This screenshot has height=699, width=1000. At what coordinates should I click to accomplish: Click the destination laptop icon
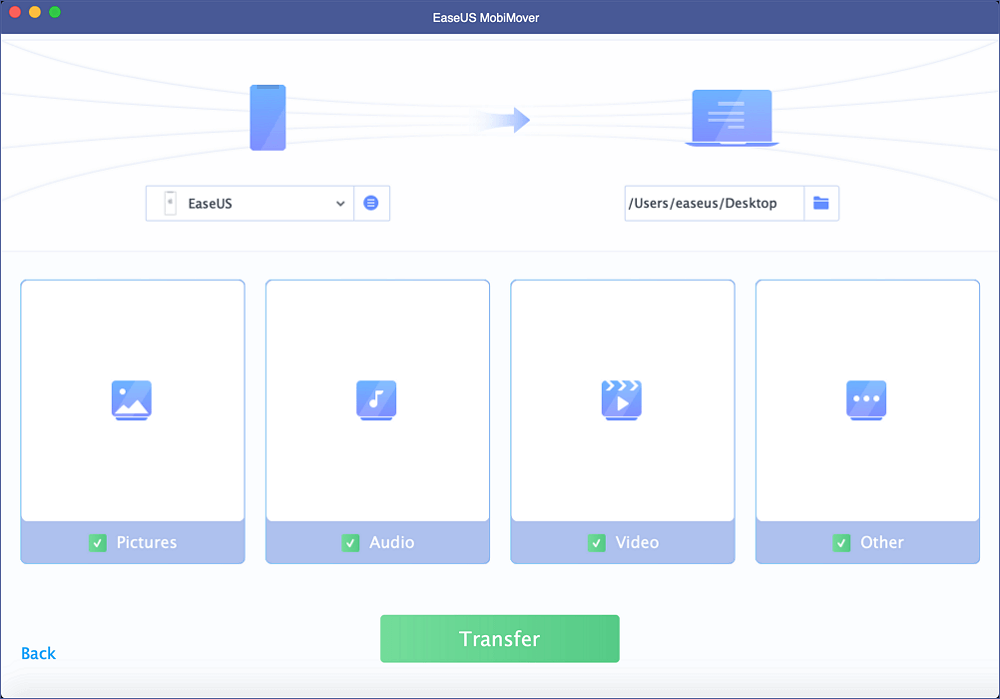tap(732, 119)
